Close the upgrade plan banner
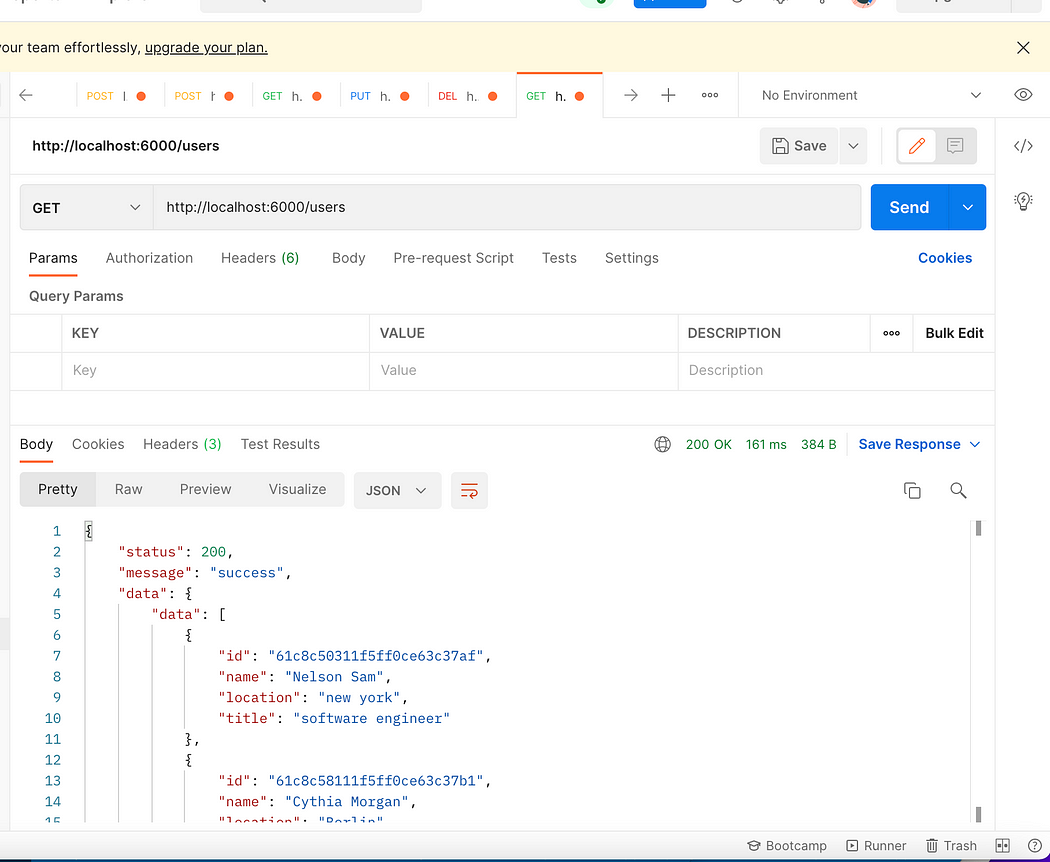 point(1023,48)
